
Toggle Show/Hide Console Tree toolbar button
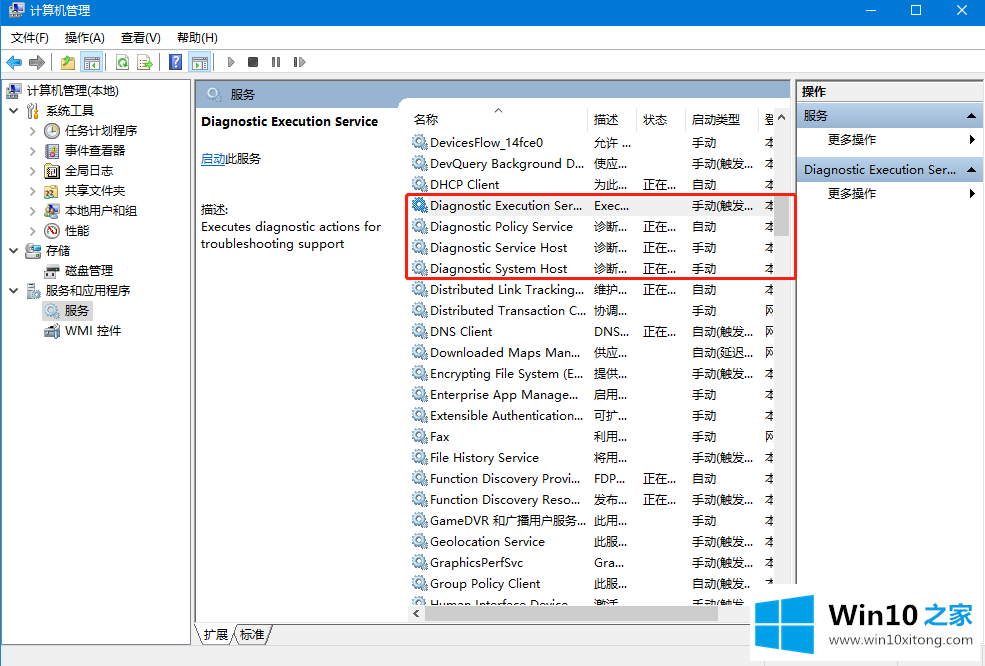[x=91, y=62]
